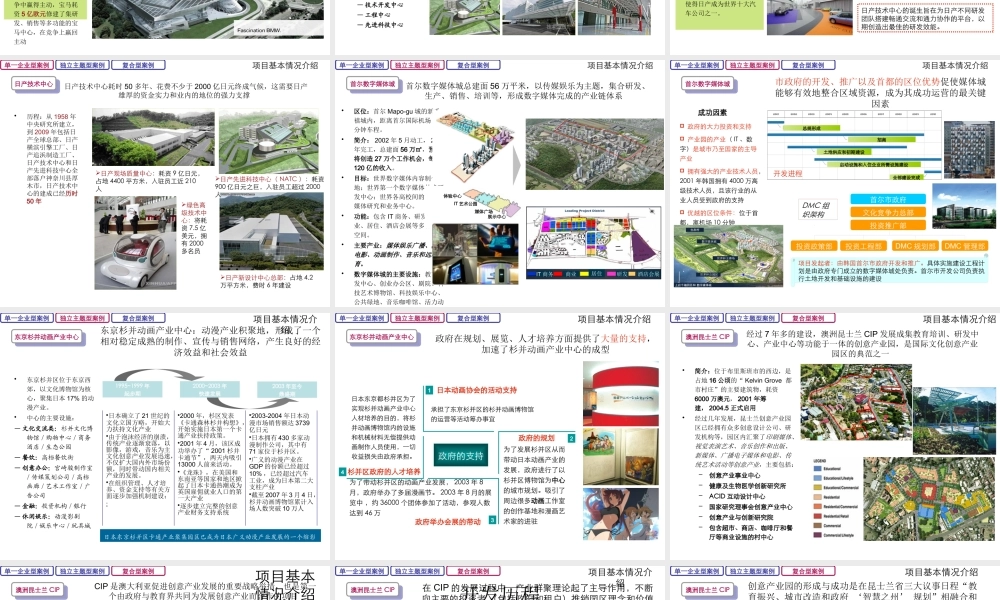Select the 投资政策部 department box
Screen dimensions: 1000x600
pos(814,246)
